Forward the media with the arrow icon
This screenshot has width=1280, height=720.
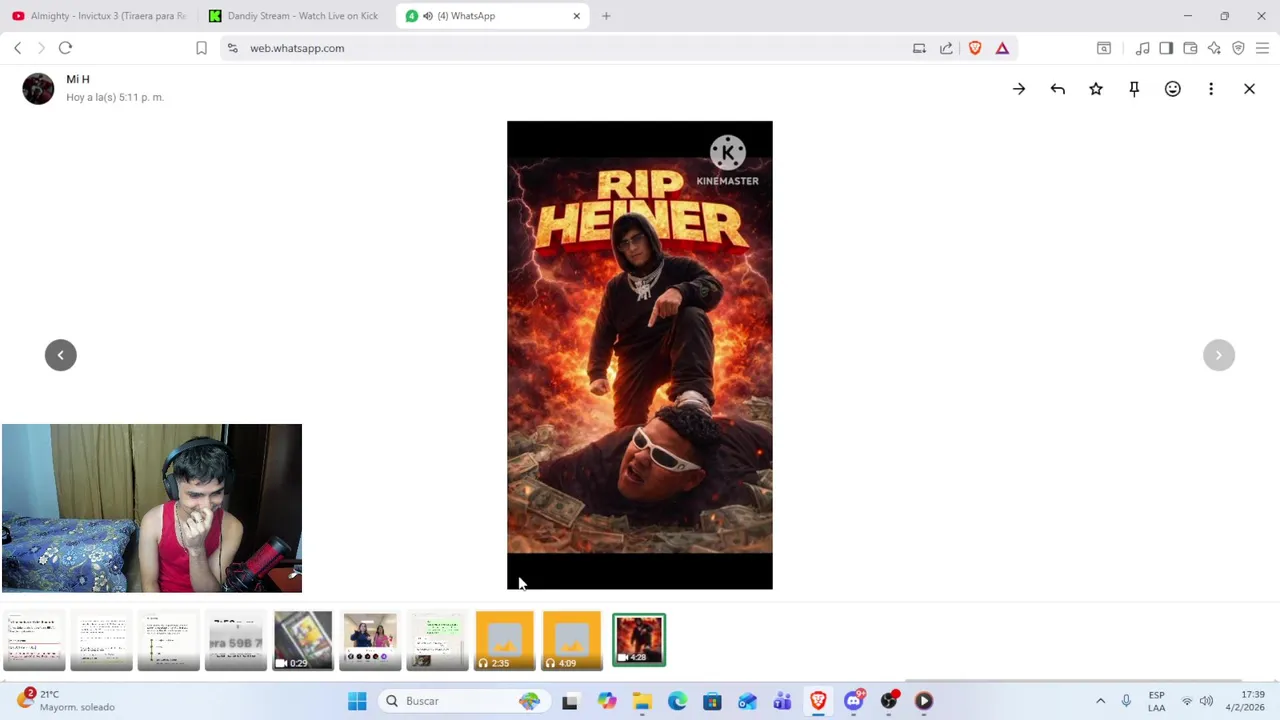(x=1019, y=89)
